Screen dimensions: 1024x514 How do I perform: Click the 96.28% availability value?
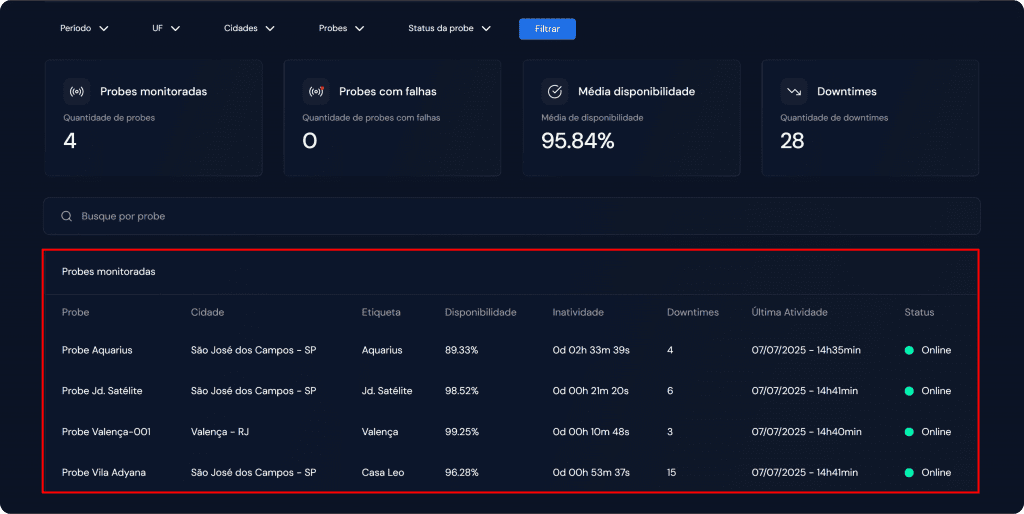pyautogui.click(x=462, y=472)
